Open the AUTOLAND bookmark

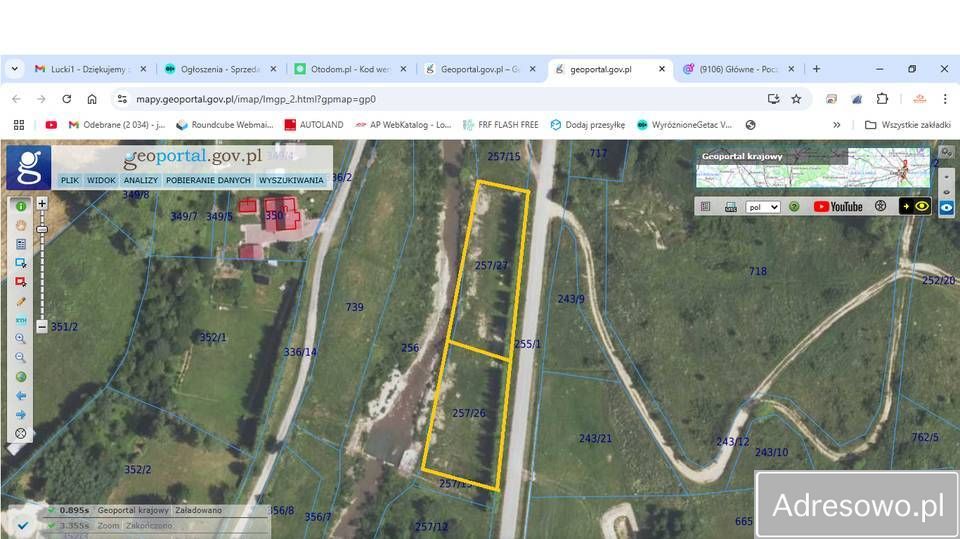(314, 125)
